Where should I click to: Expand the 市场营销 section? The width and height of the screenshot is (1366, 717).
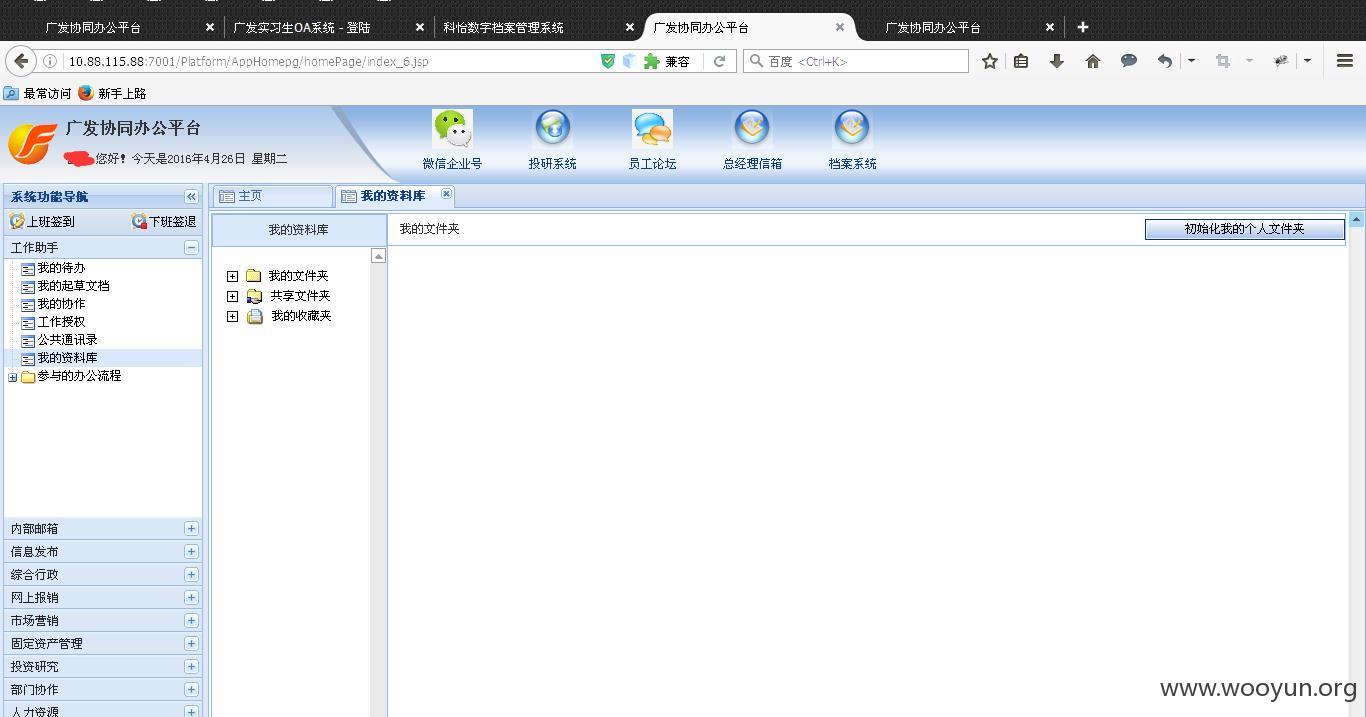191,621
